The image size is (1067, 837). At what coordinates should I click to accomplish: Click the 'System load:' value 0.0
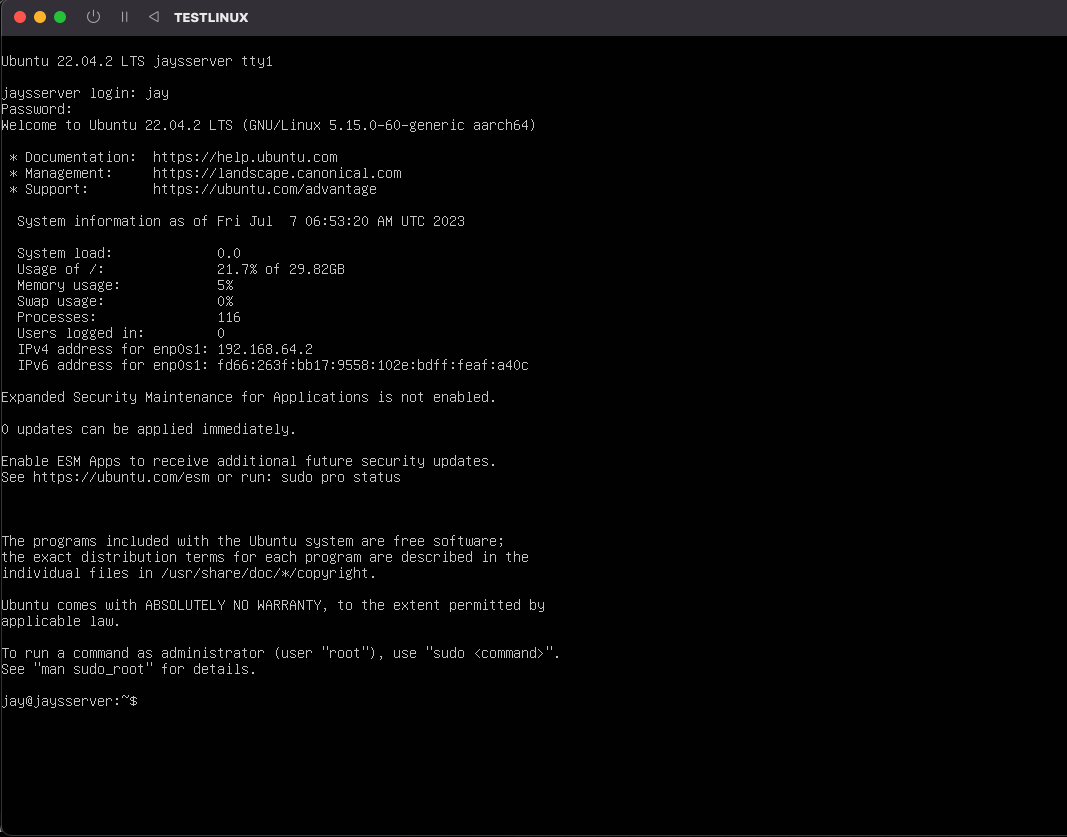(229, 254)
